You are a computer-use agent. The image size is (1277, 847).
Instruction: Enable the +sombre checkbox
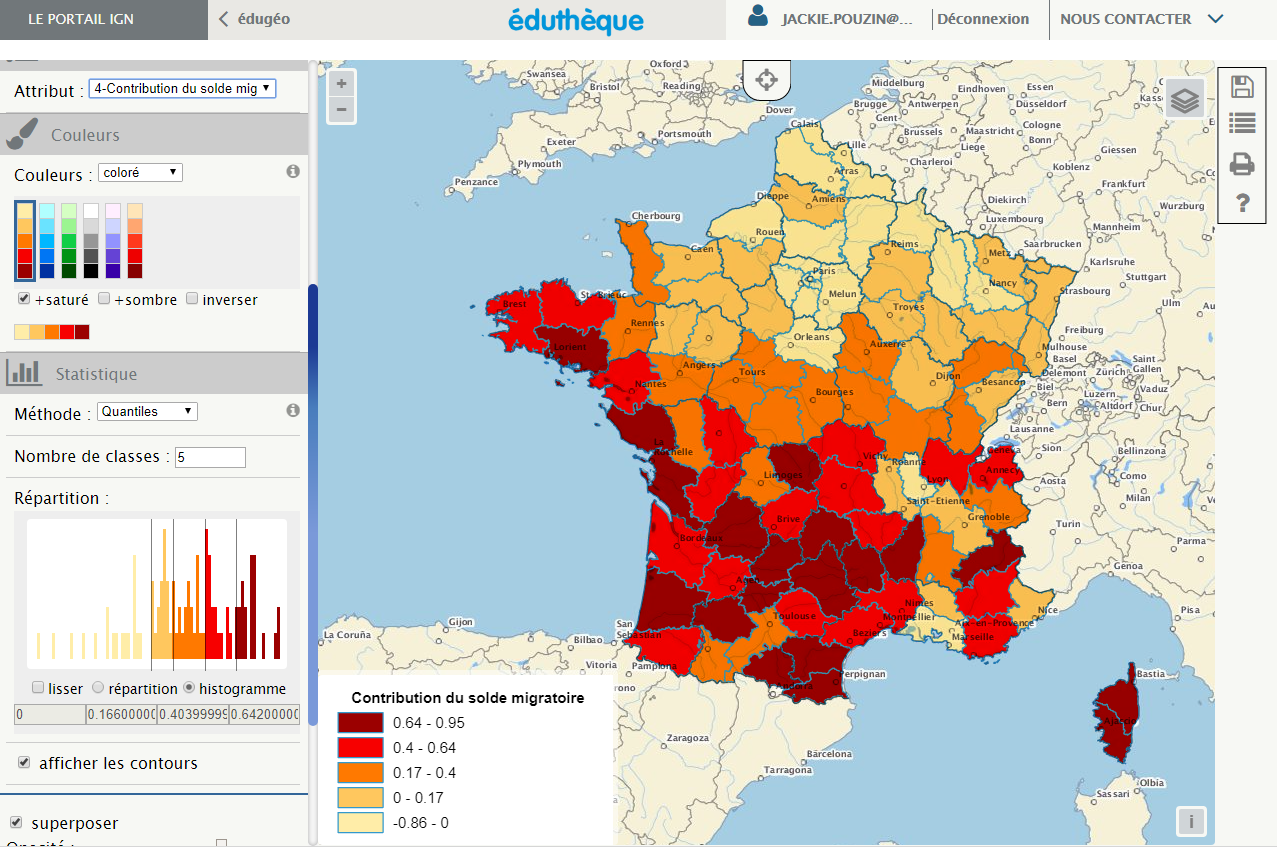(104, 298)
